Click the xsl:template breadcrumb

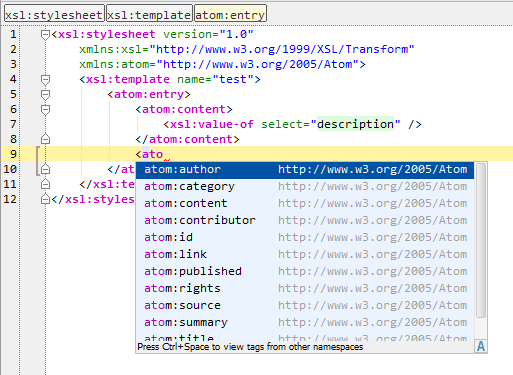(x=149, y=13)
